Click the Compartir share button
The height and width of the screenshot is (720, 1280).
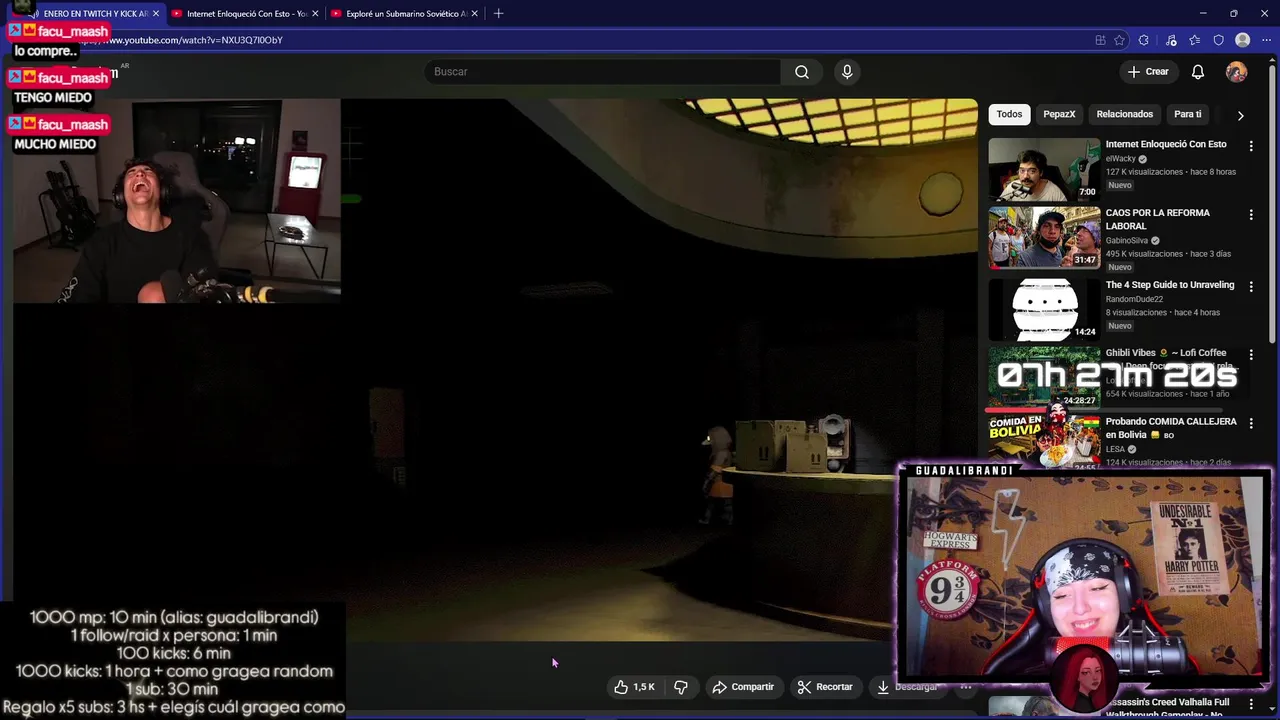[x=743, y=687]
